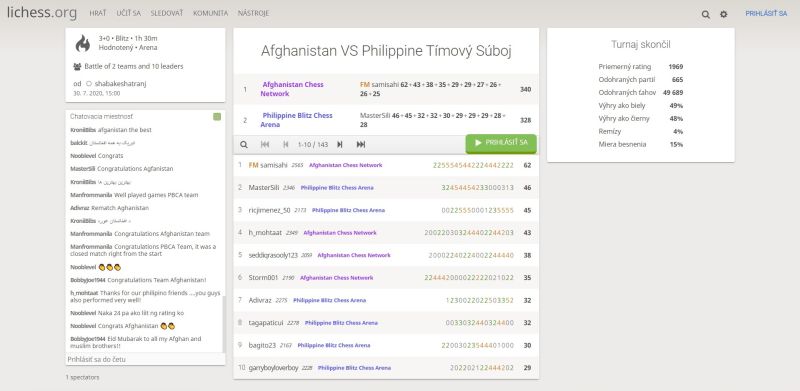This screenshot has width=800, height=391.
Task: Open the UČIŤ SA menu
Action: tap(128, 13)
